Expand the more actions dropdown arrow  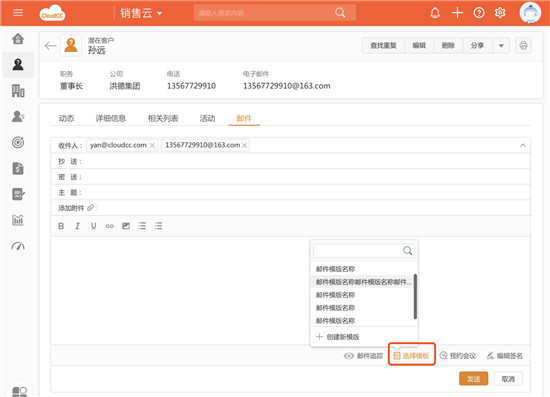click(501, 46)
